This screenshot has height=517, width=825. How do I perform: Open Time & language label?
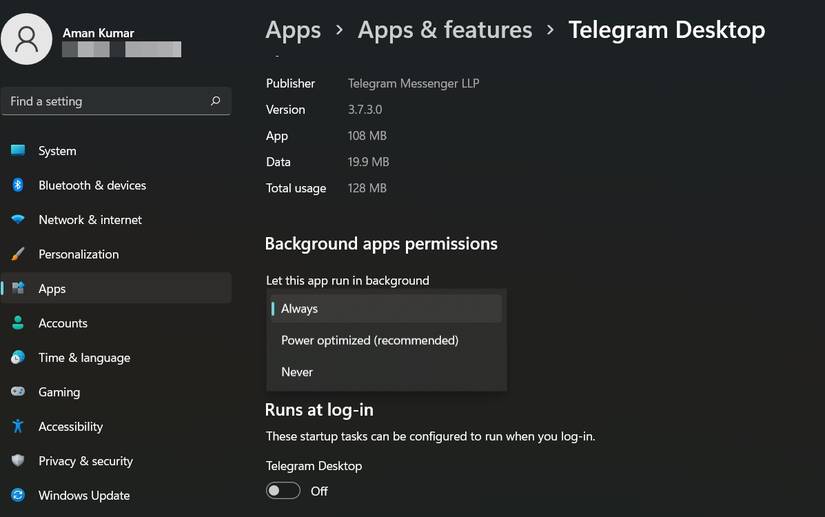click(x=84, y=358)
